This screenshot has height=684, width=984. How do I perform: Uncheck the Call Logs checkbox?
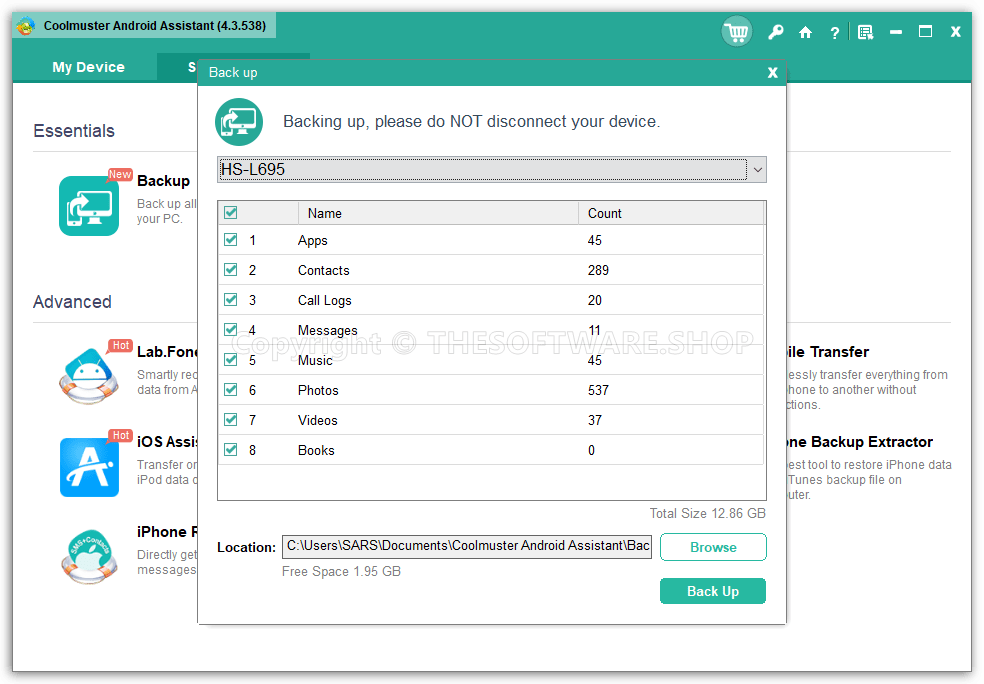231,300
